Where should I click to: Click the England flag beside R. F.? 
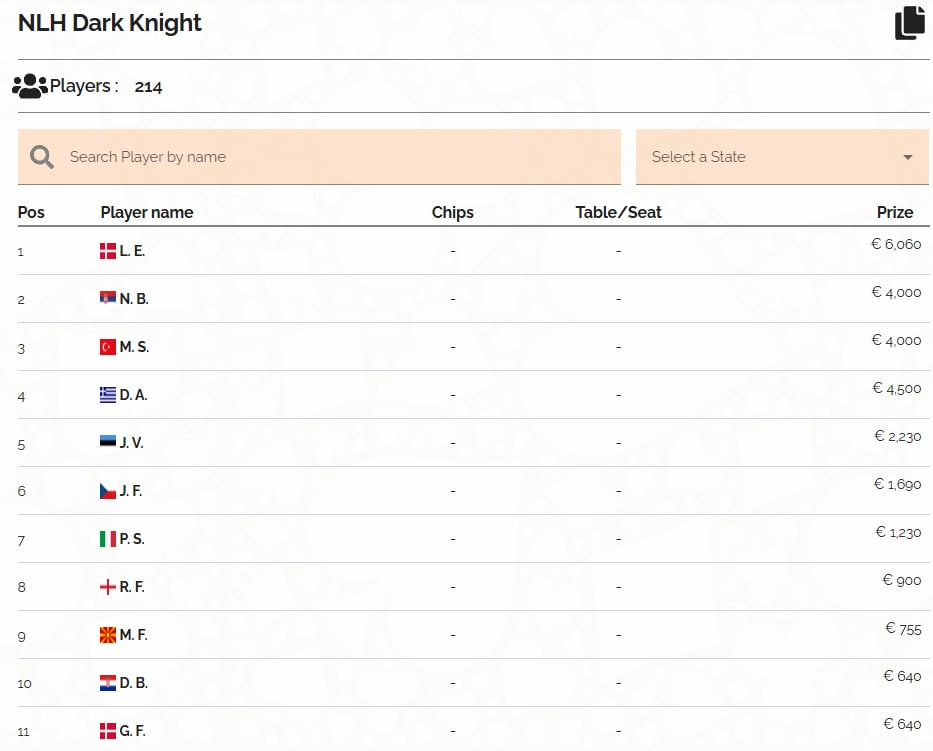(x=108, y=587)
